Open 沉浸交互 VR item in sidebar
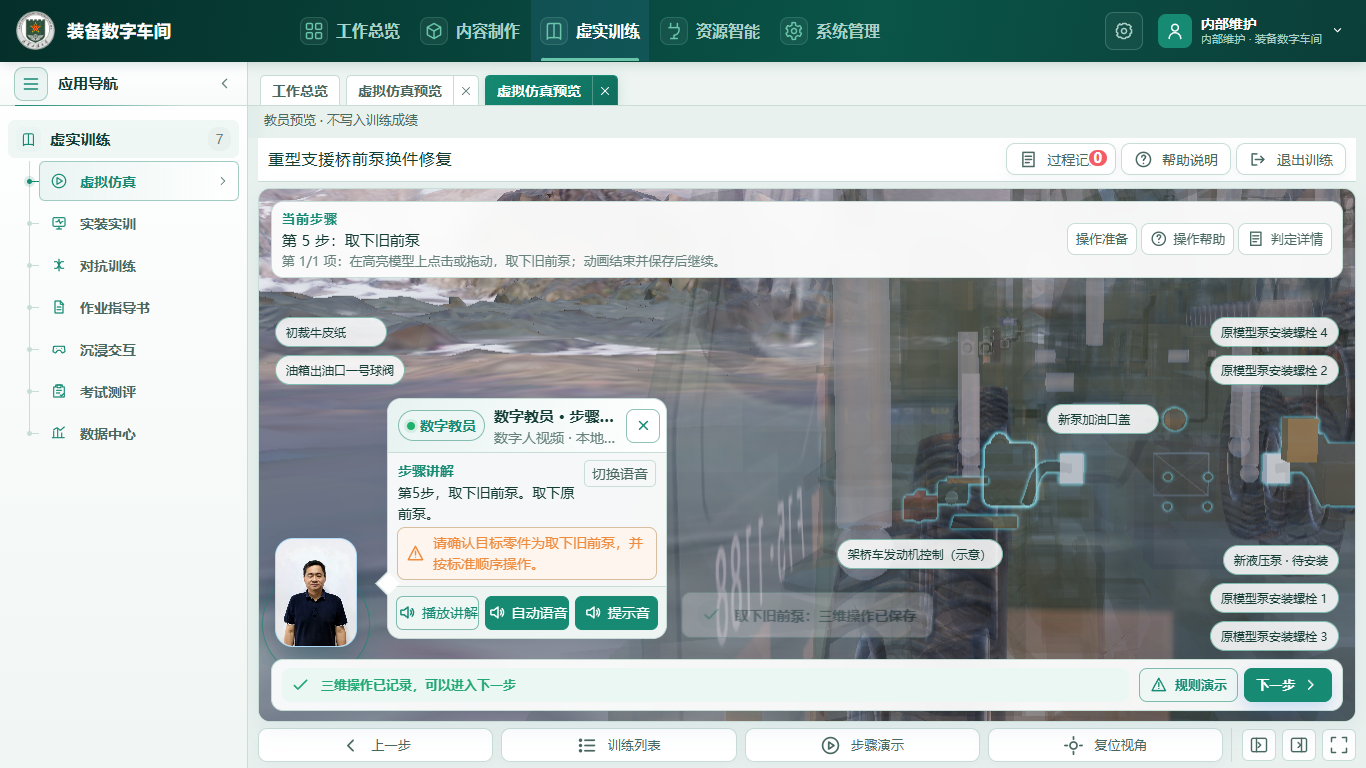This screenshot has width=1366, height=768. point(108,350)
